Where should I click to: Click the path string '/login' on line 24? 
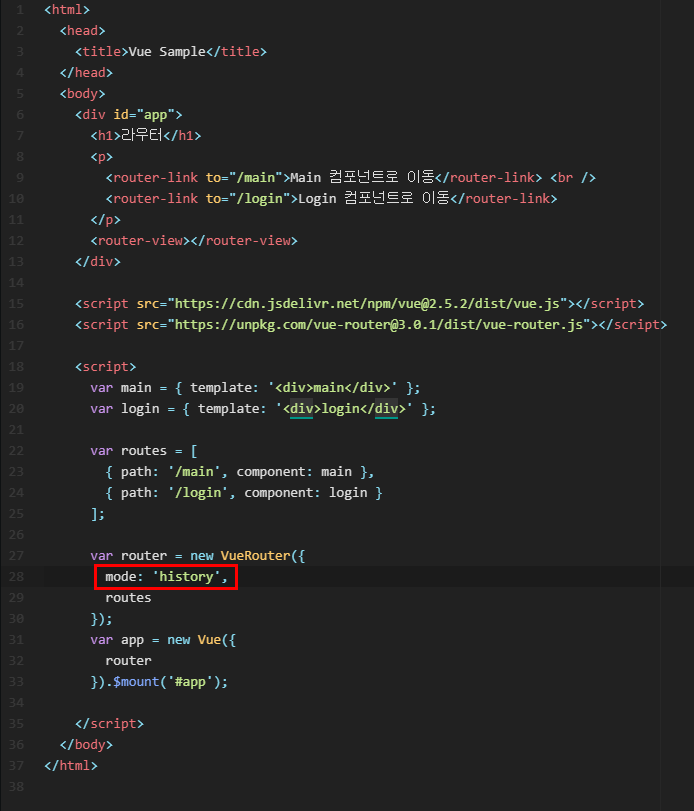pyautogui.click(x=198, y=493)
